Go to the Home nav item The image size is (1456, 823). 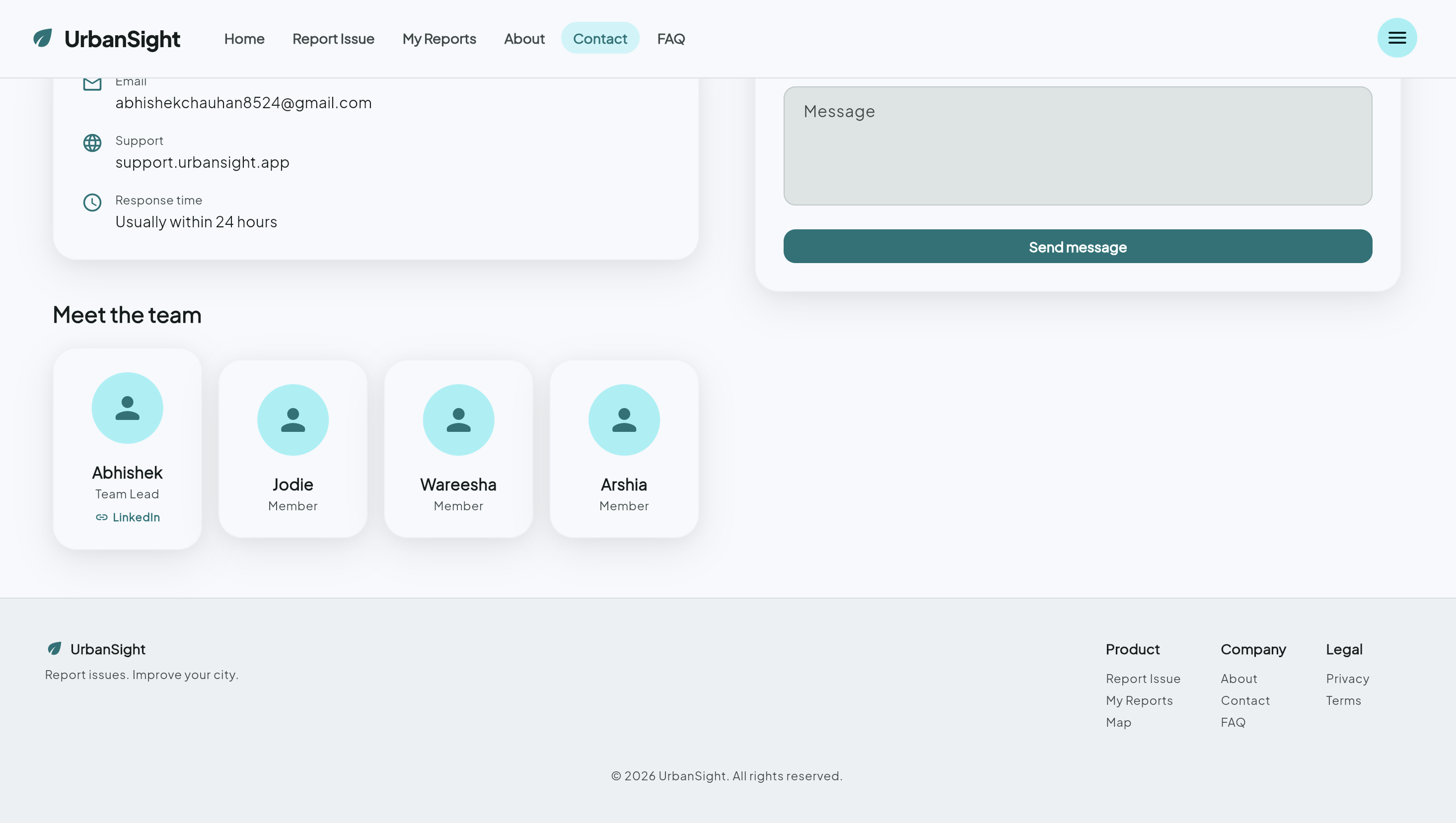coord(244,38)
